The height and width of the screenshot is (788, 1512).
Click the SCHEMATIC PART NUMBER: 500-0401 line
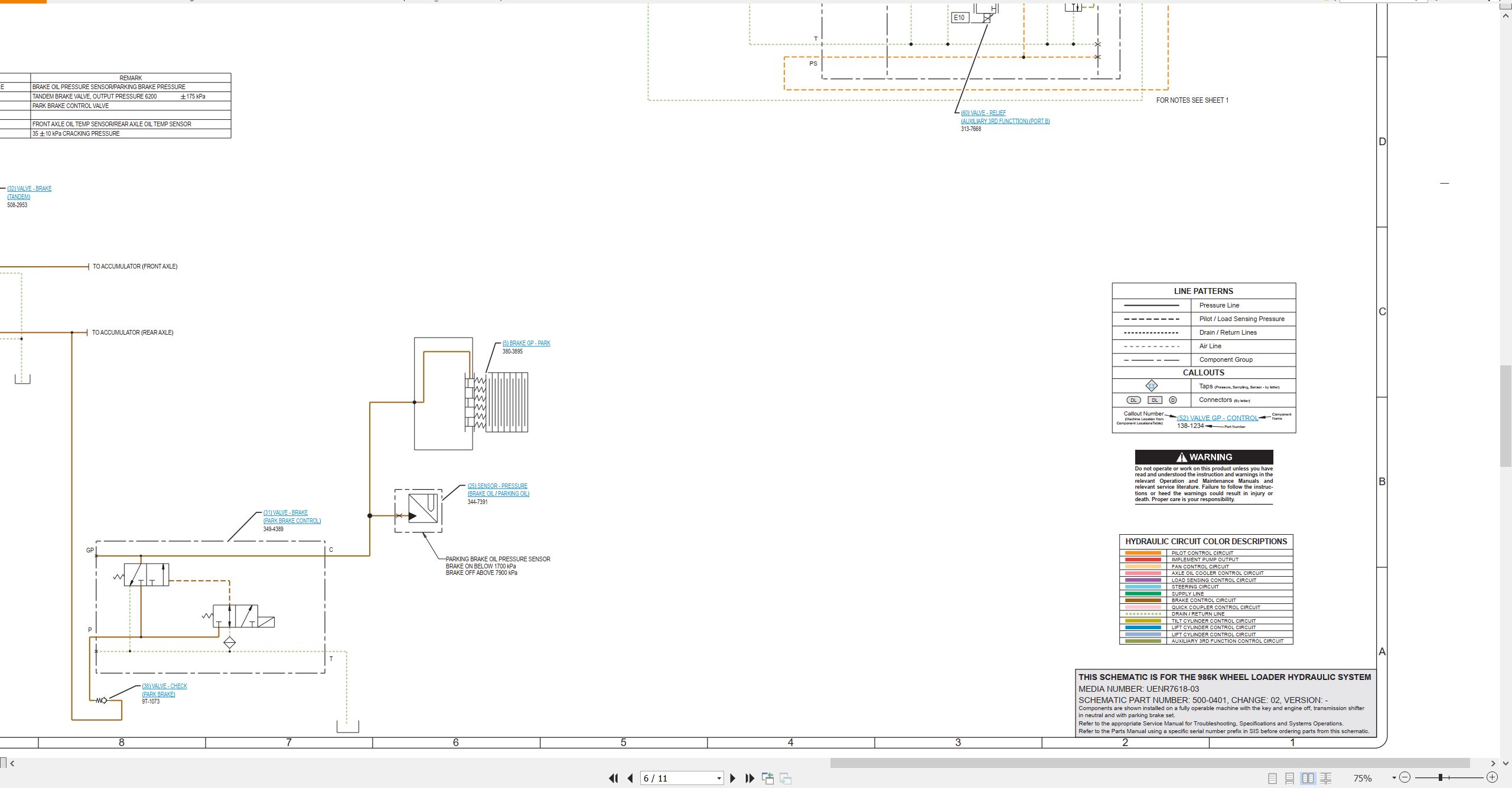pos(1203,700)
